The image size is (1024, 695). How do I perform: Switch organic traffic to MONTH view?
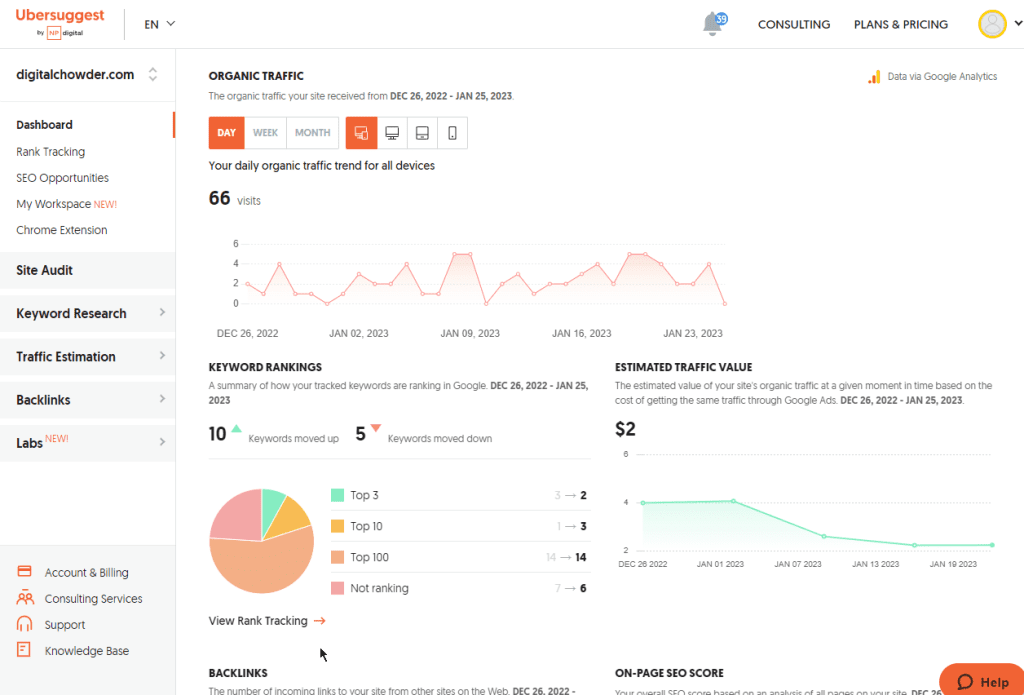[x=312, y=133]
